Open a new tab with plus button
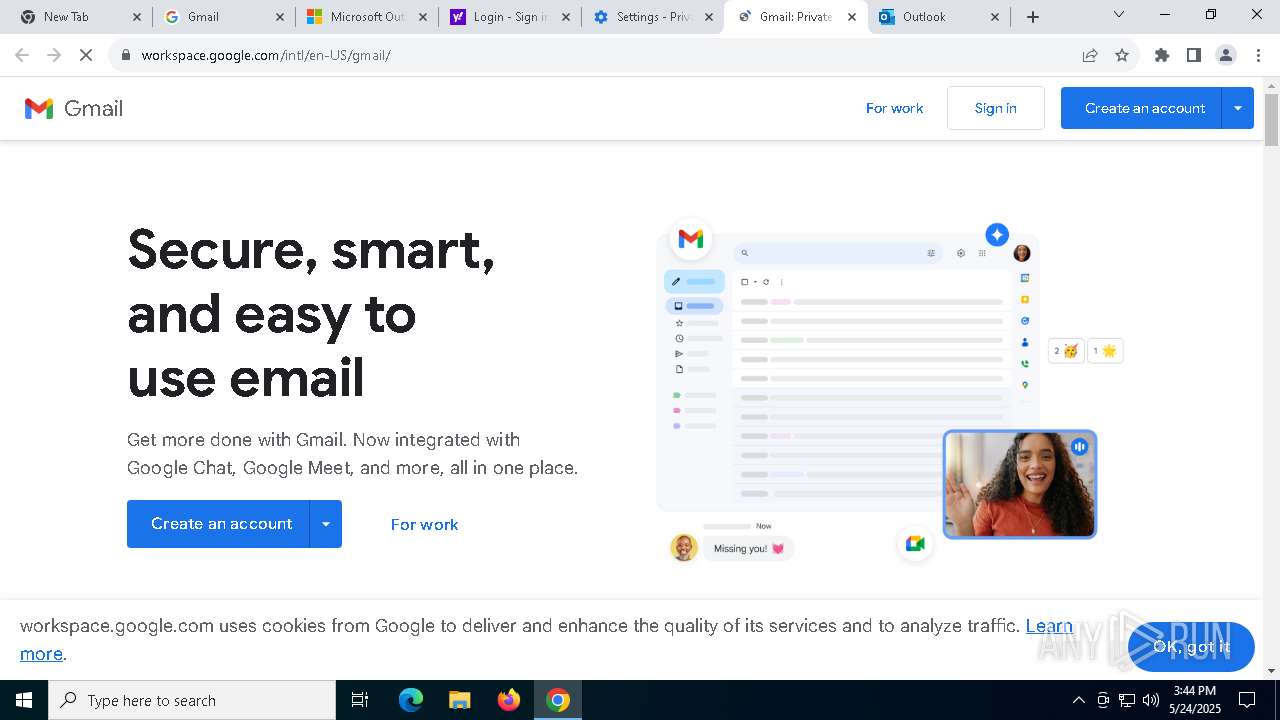 coord(1033,17)
